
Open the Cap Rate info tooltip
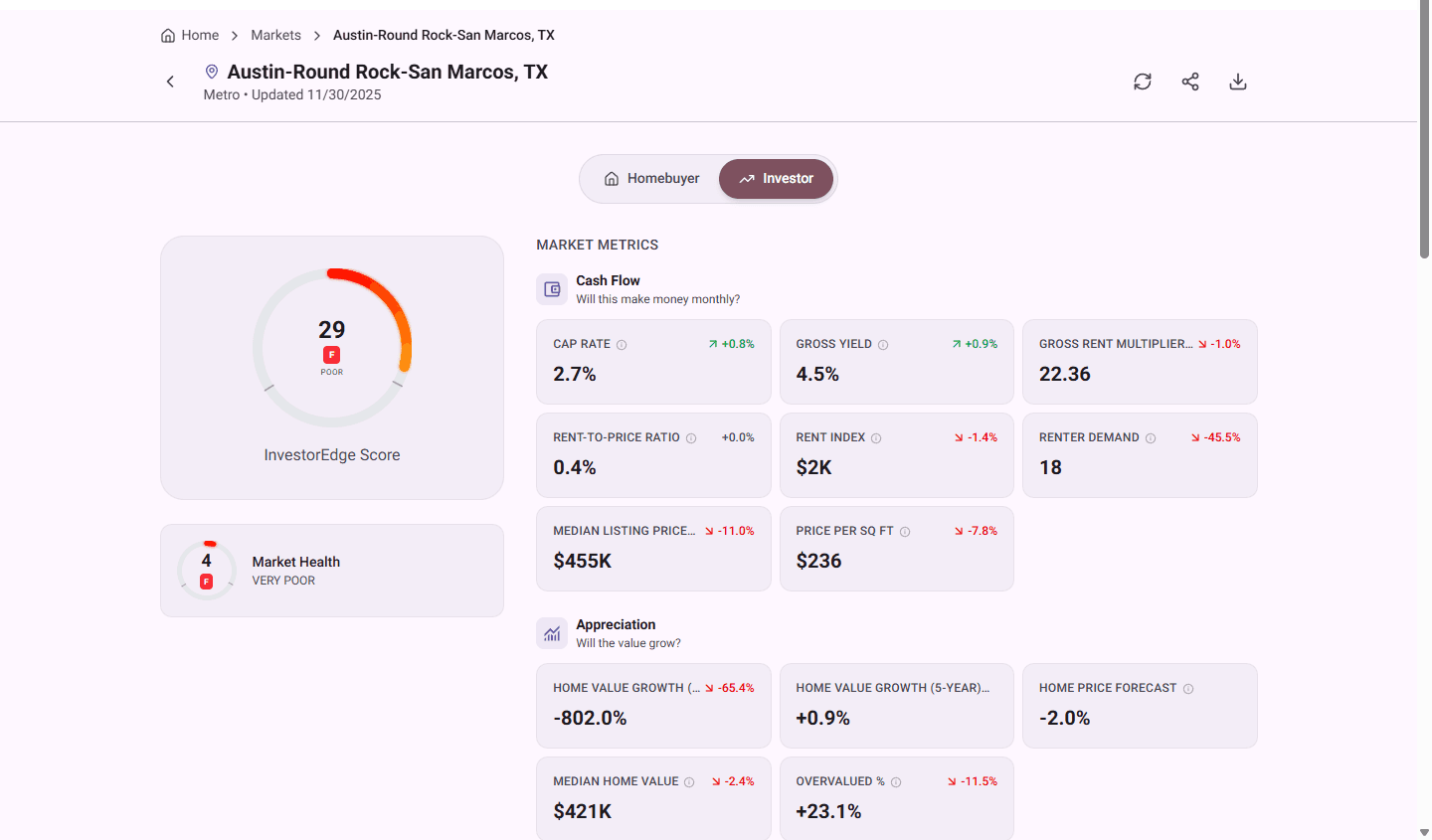621,344
